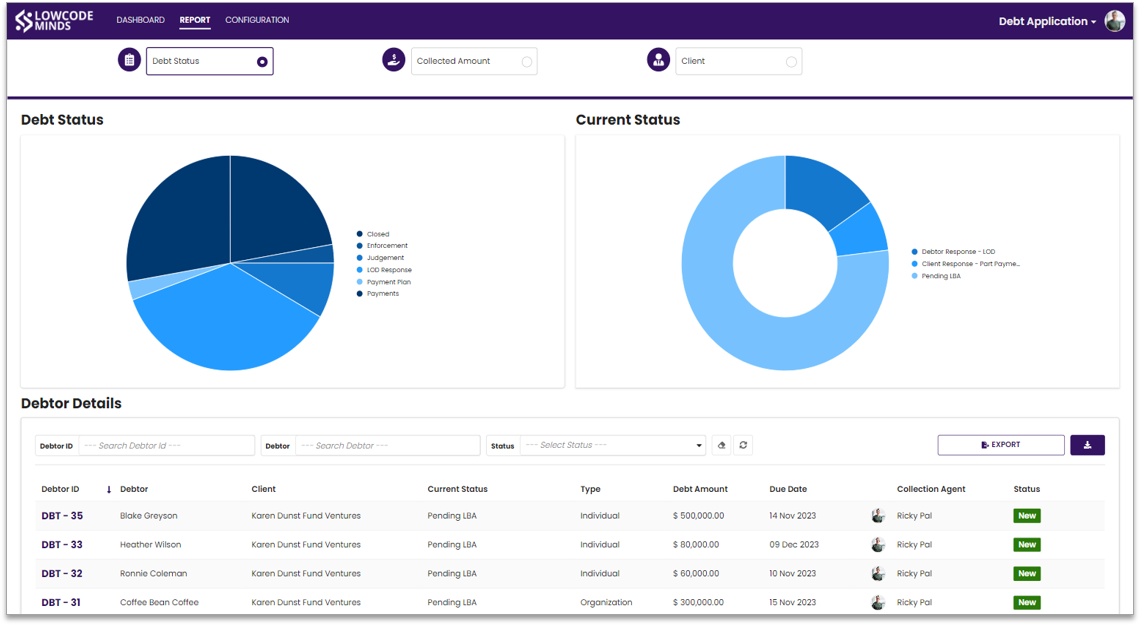Image resolution: width=1140 pixels, height=625 pixels.
Task: Open the user profile avatar
Action: click(x=1115, y=21)
